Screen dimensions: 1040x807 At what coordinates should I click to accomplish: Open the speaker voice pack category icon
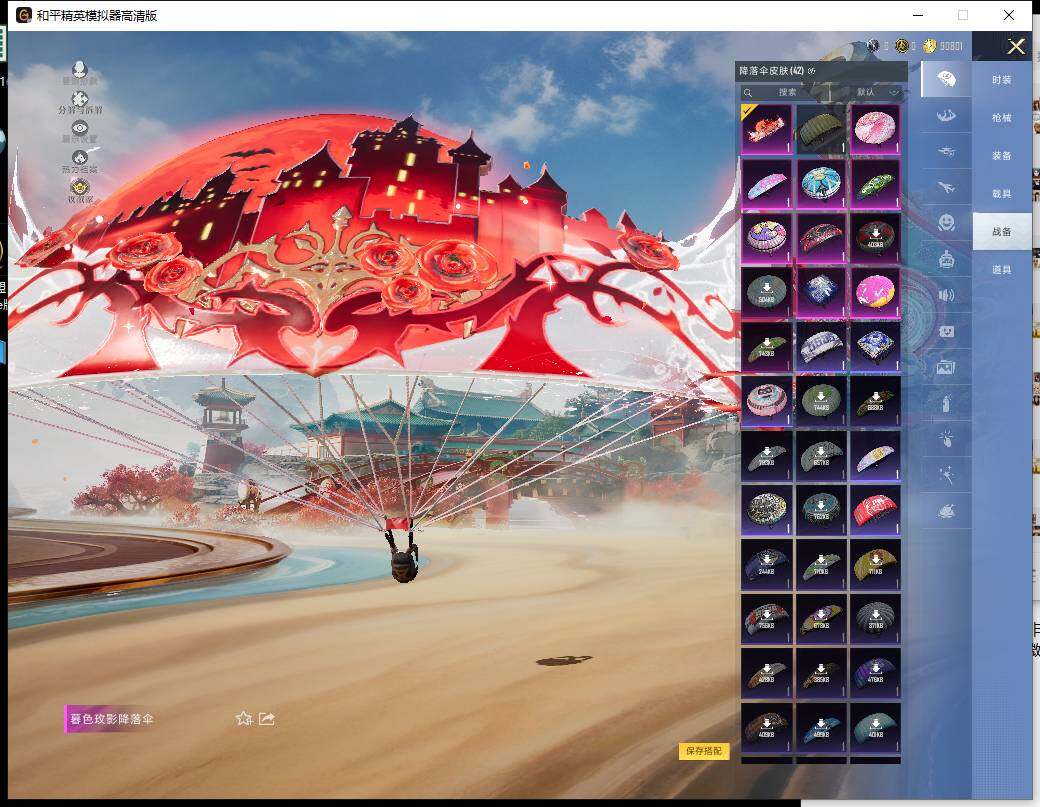click(x=945, y=294)
